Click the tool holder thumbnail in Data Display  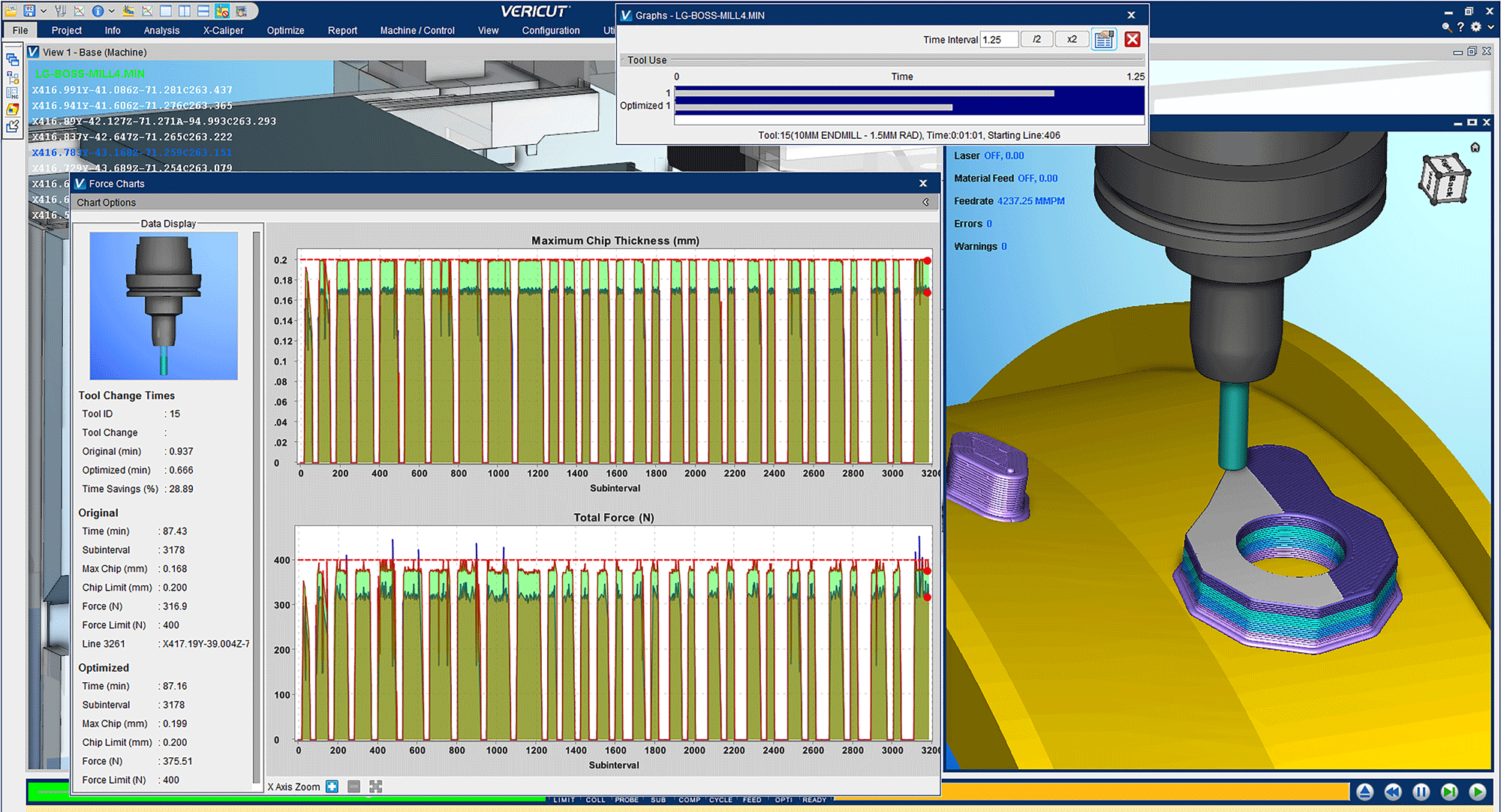tap(164, 305)
